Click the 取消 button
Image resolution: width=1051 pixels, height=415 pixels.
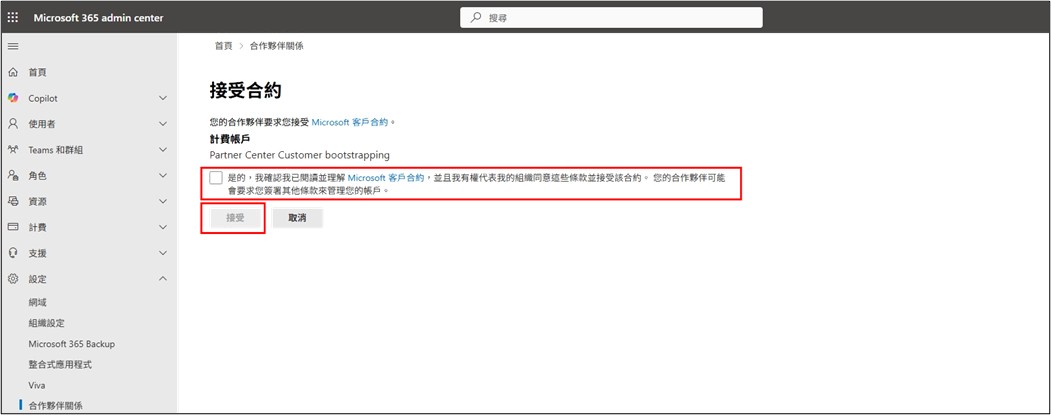pyautogui.click(x=297, y=217)
